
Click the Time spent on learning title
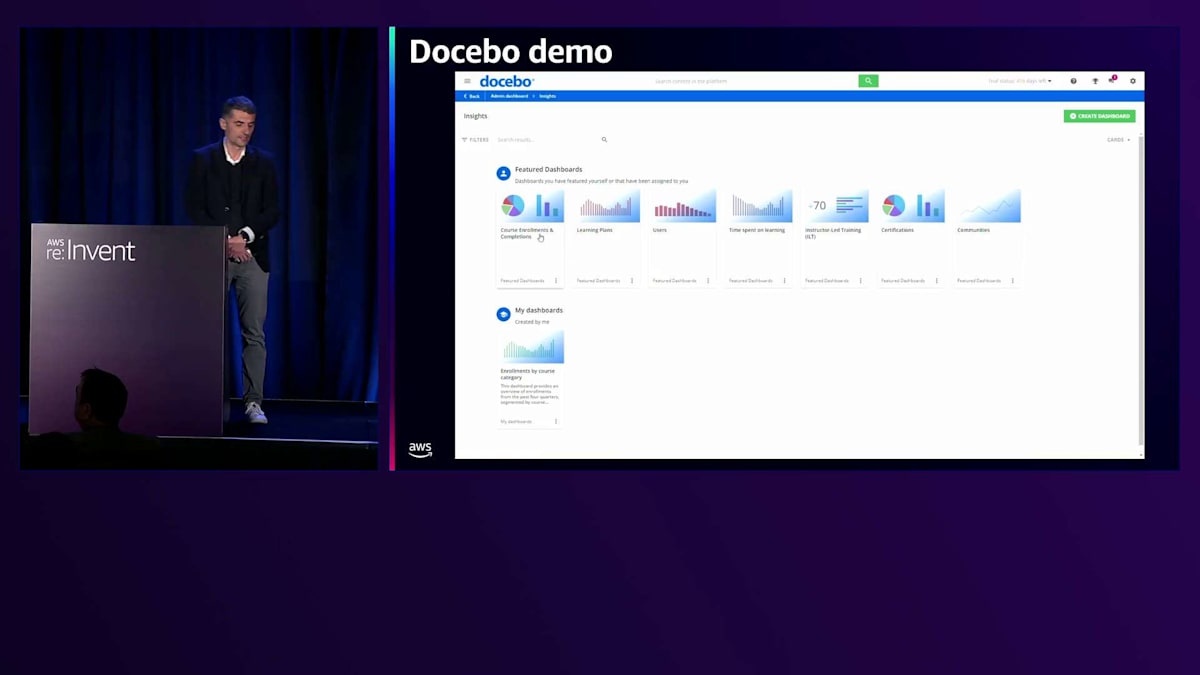[757, 230]
